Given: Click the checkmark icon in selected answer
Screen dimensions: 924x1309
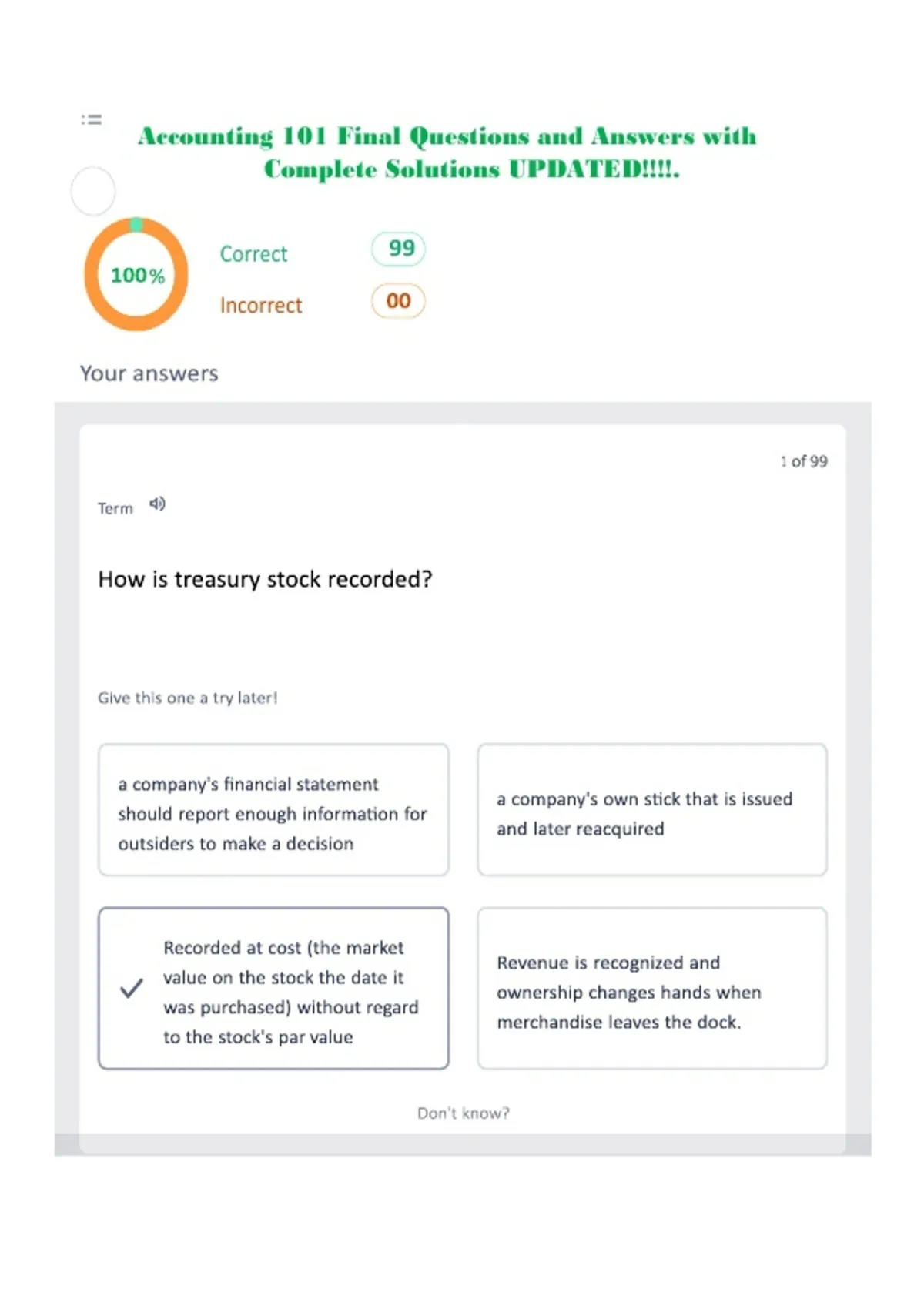Looking at the screenshot, I should tap(132, 988).
